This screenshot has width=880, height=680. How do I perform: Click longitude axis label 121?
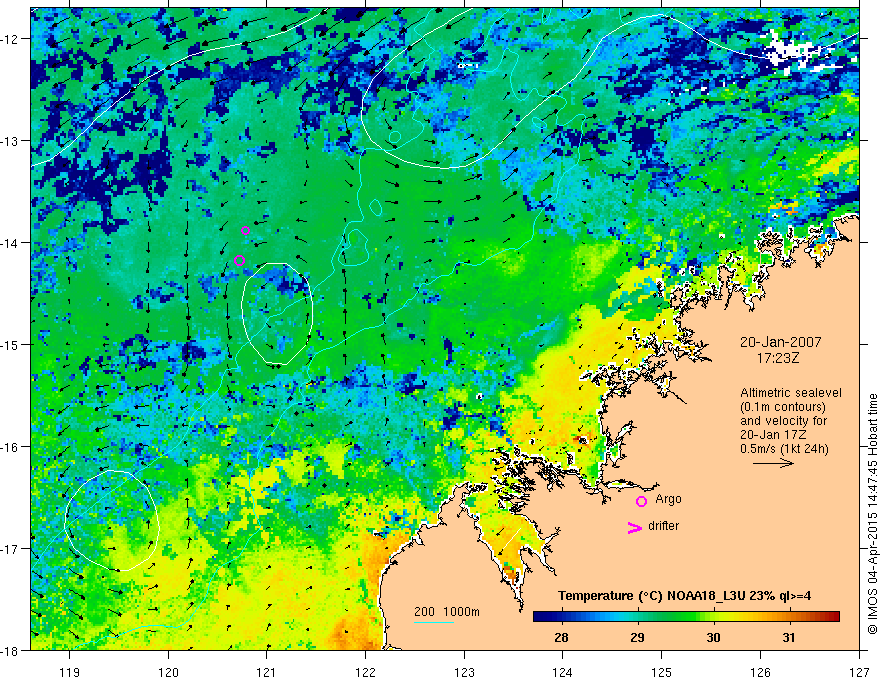click(x=267, y=672)
